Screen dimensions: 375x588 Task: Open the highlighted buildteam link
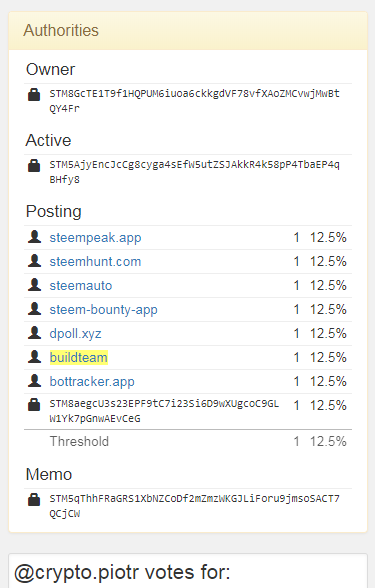click(79, 357)
